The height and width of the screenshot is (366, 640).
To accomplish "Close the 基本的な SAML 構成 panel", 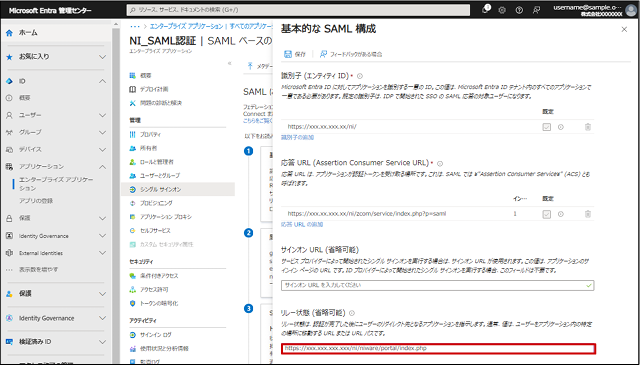I will pos(624,29).
